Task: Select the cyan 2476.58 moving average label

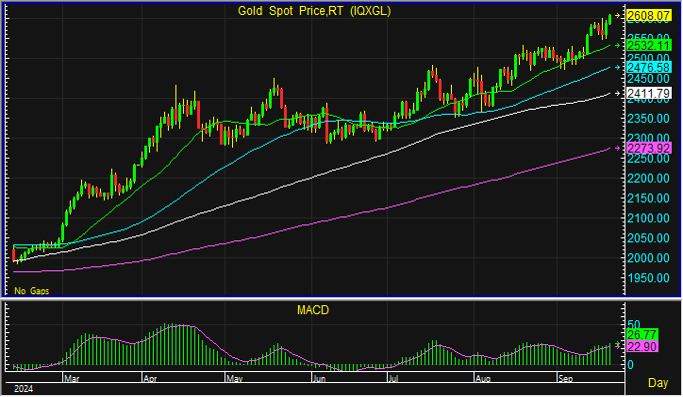Action: click(x=648, y=68)
